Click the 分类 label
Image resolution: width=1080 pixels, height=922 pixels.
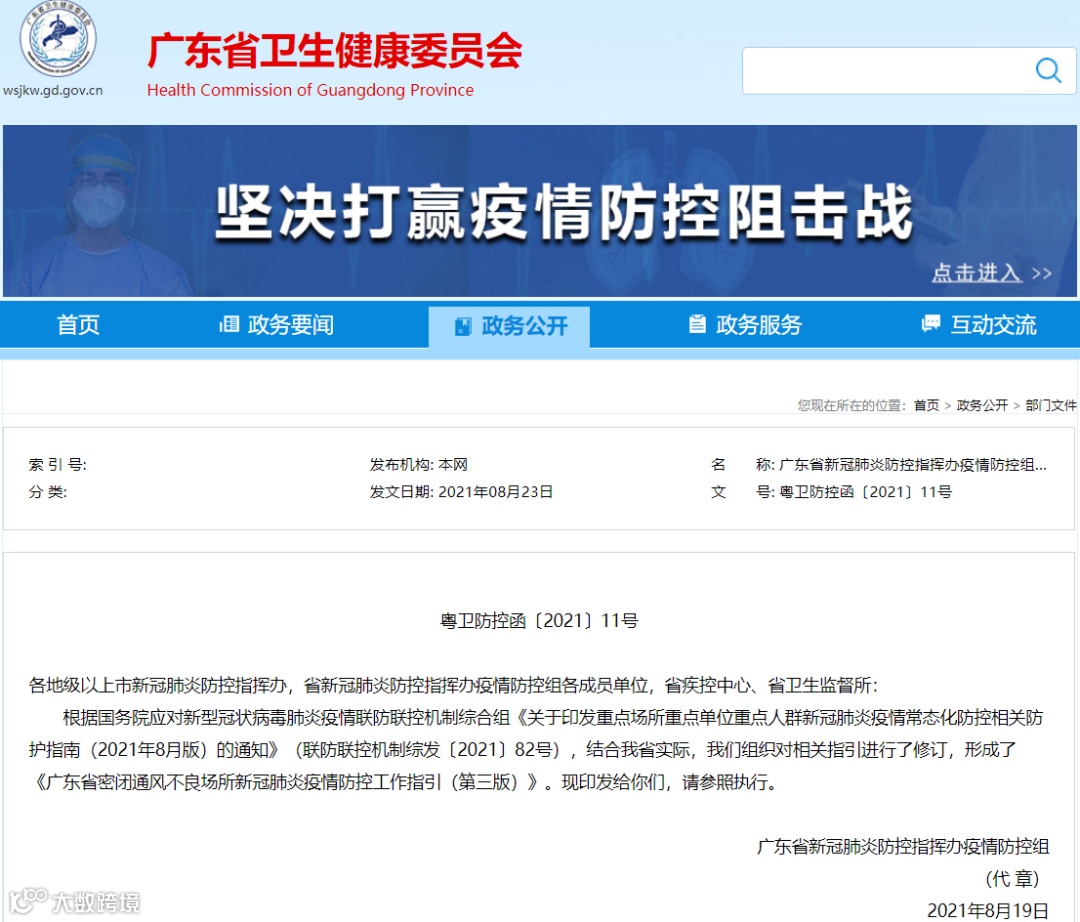48,492
